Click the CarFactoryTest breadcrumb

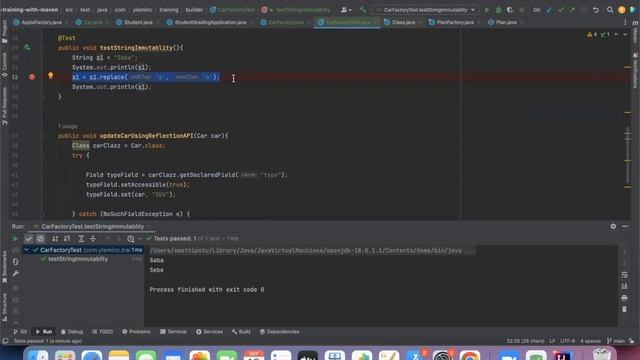[x=232, y=10]
